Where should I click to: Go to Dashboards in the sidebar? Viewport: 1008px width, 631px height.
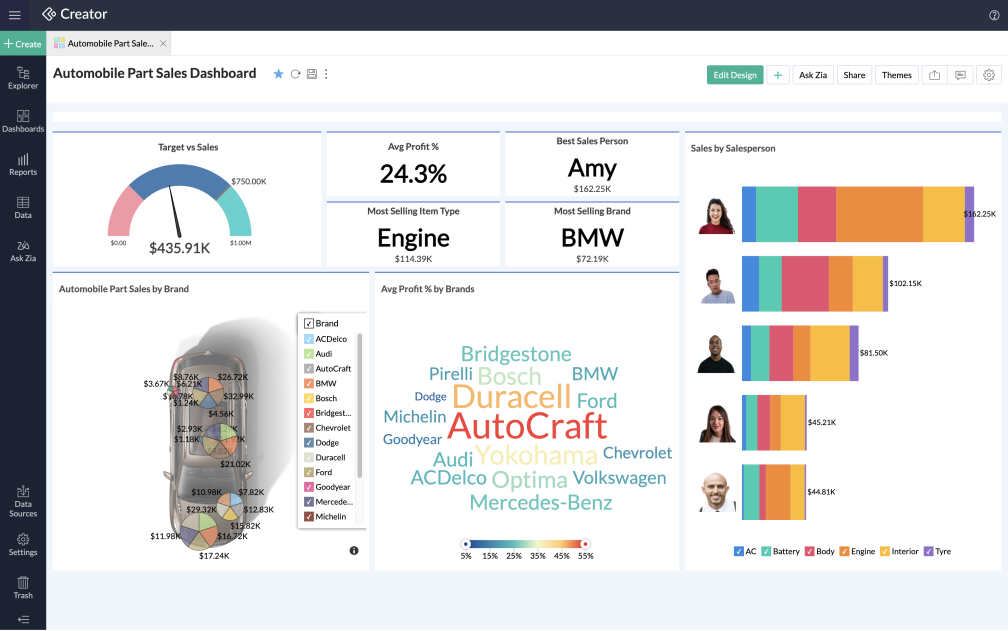click(23, 121)
